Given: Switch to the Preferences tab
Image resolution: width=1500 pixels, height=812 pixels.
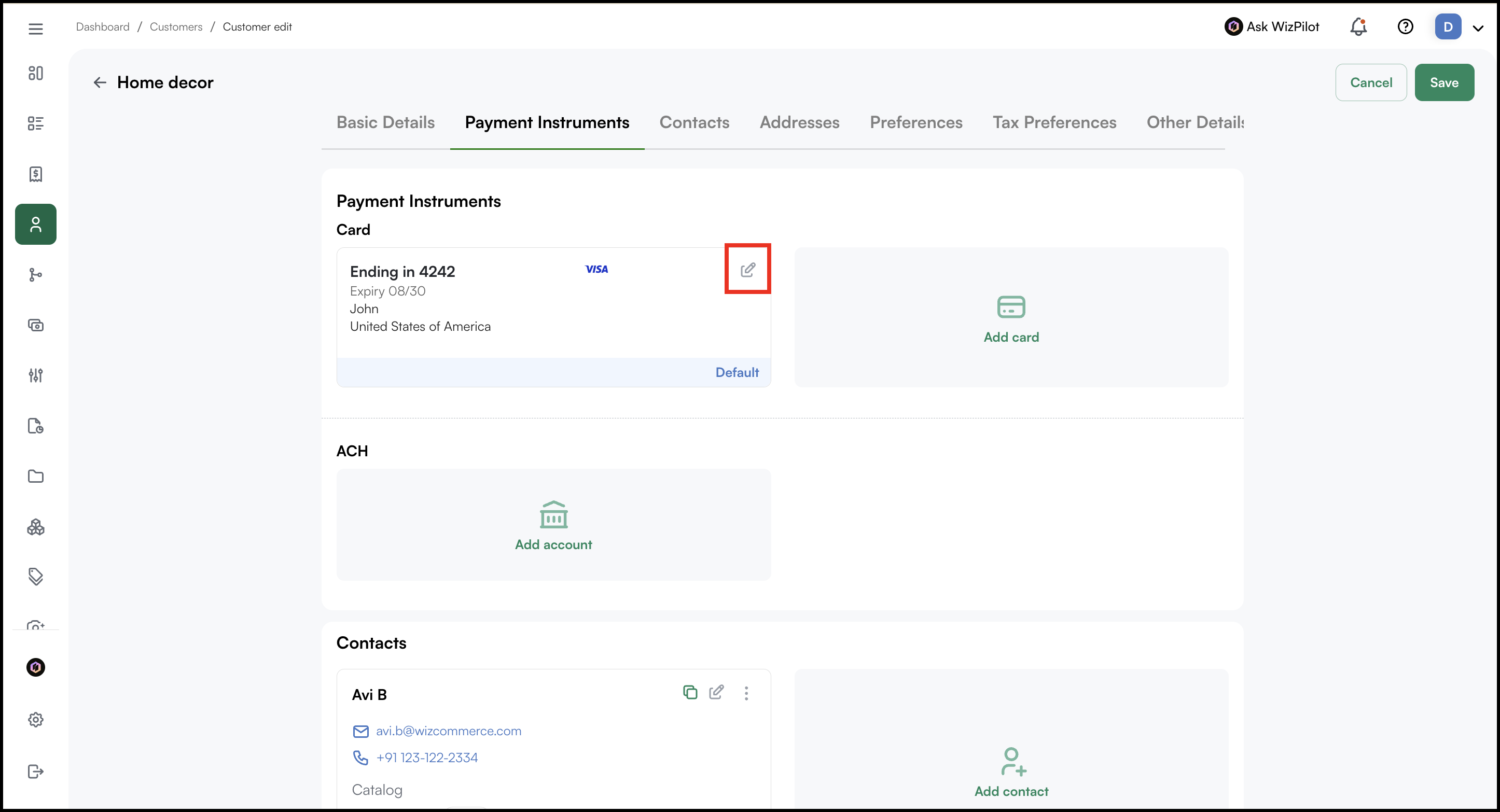Looking at the screenshot, I should 916,122.
